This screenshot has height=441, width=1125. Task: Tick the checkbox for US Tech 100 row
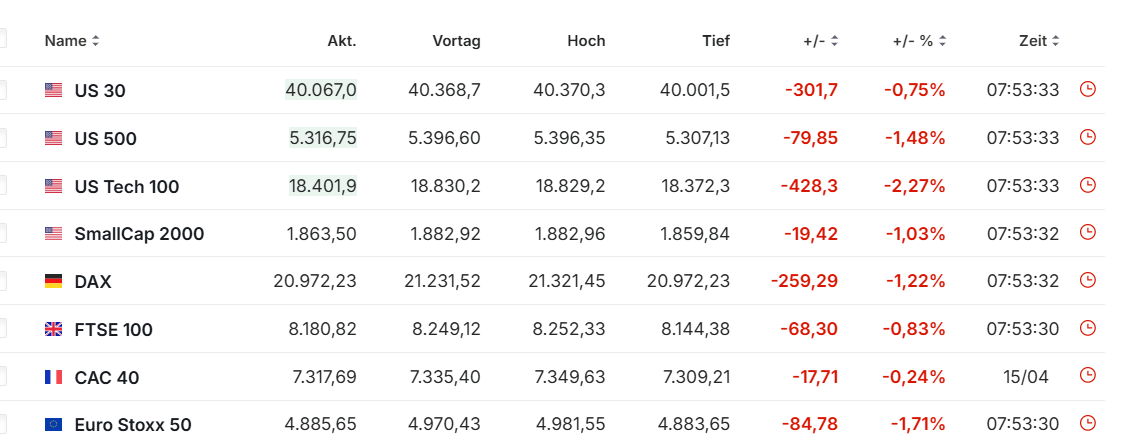pyautogui.click(x=2, y=186)
